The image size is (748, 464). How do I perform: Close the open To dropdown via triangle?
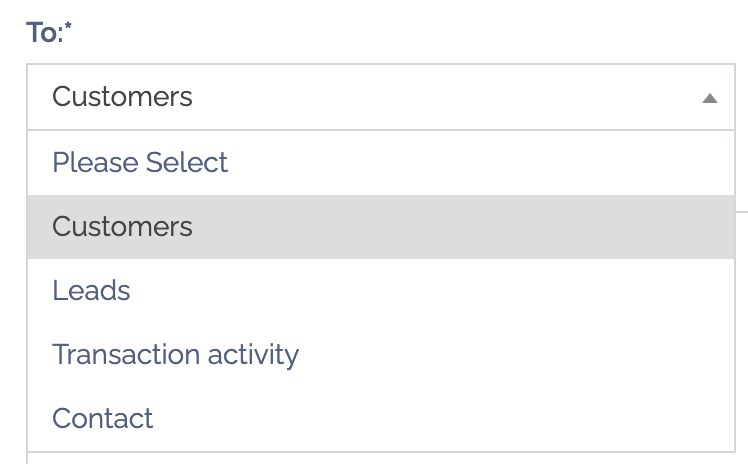pyautogui.click(x=709, y=98)
